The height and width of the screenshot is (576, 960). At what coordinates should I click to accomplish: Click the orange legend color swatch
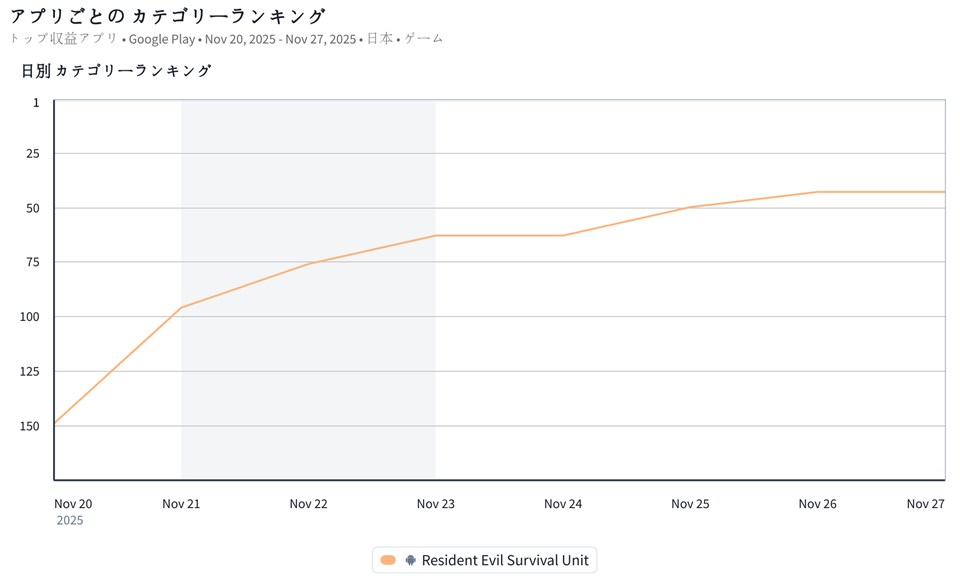(389, 561)
